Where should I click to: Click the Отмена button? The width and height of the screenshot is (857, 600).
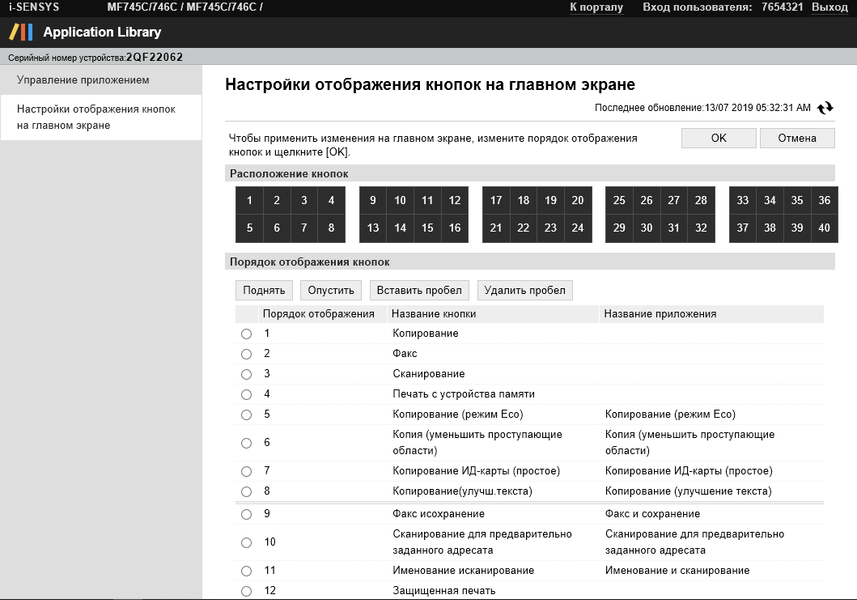click(797, 138)
